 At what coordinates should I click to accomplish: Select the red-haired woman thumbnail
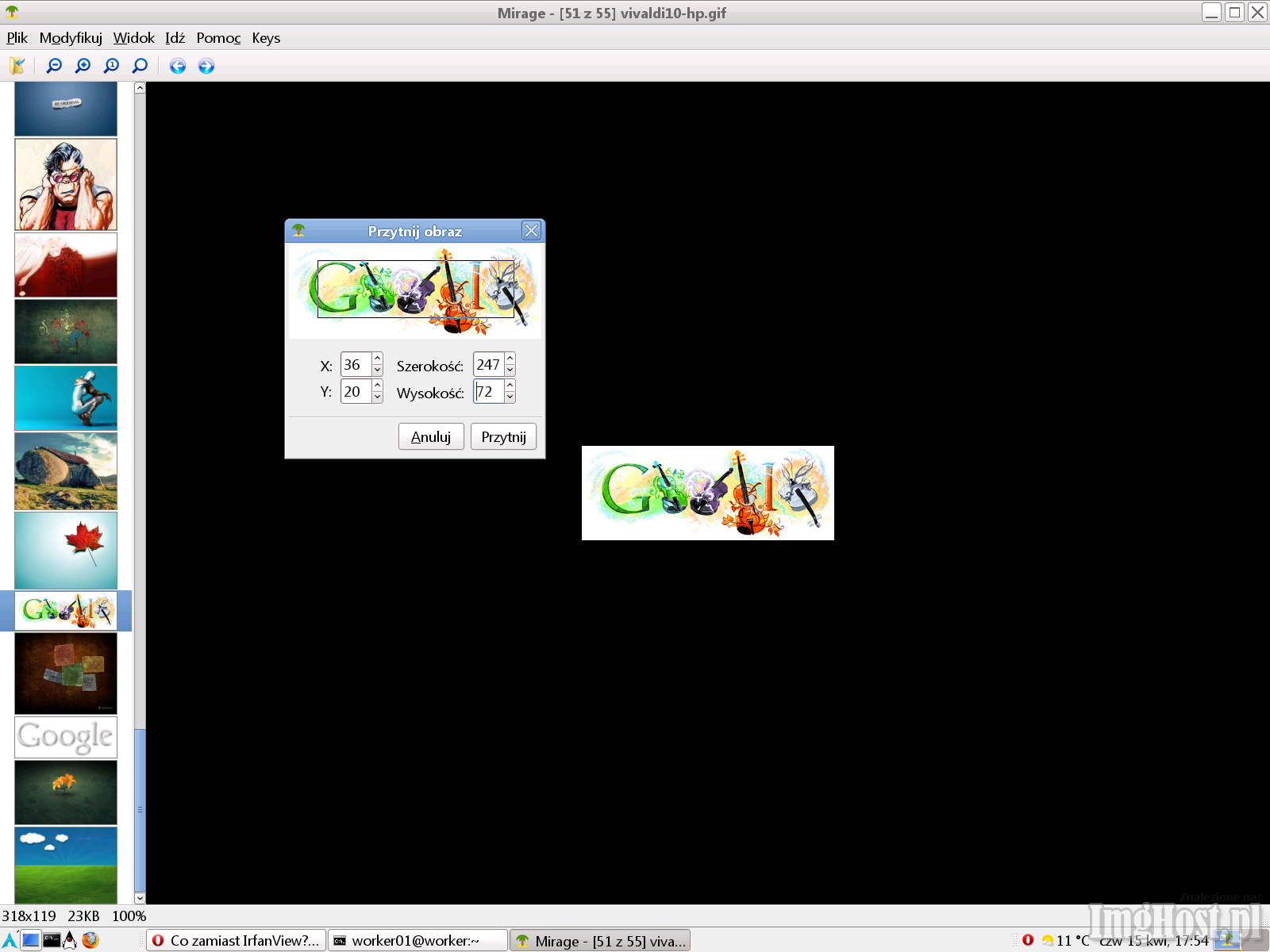(66, 265)
